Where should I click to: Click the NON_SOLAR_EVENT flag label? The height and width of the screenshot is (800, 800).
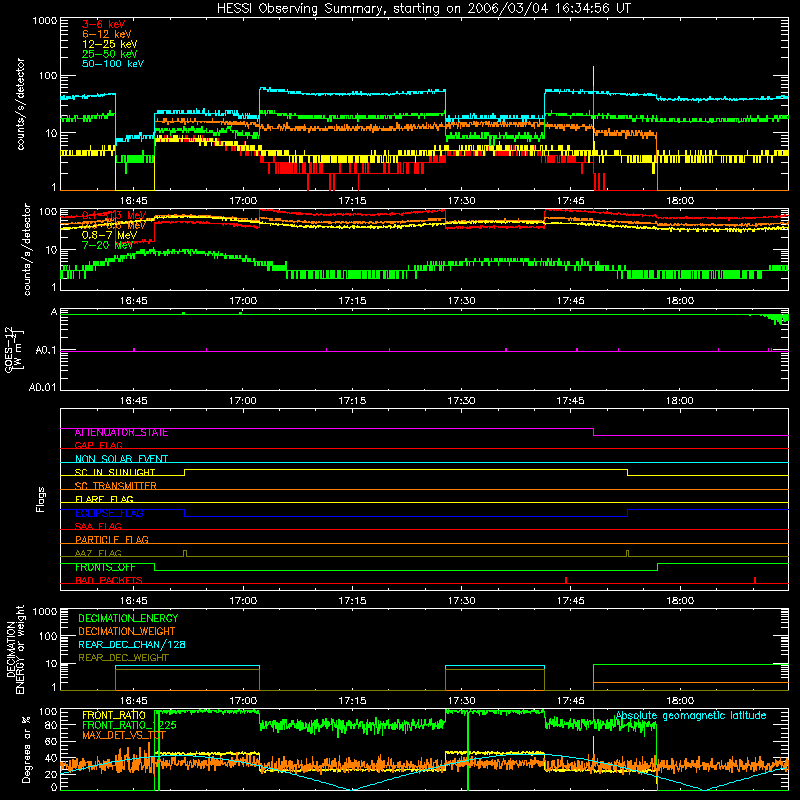point(121,459)
